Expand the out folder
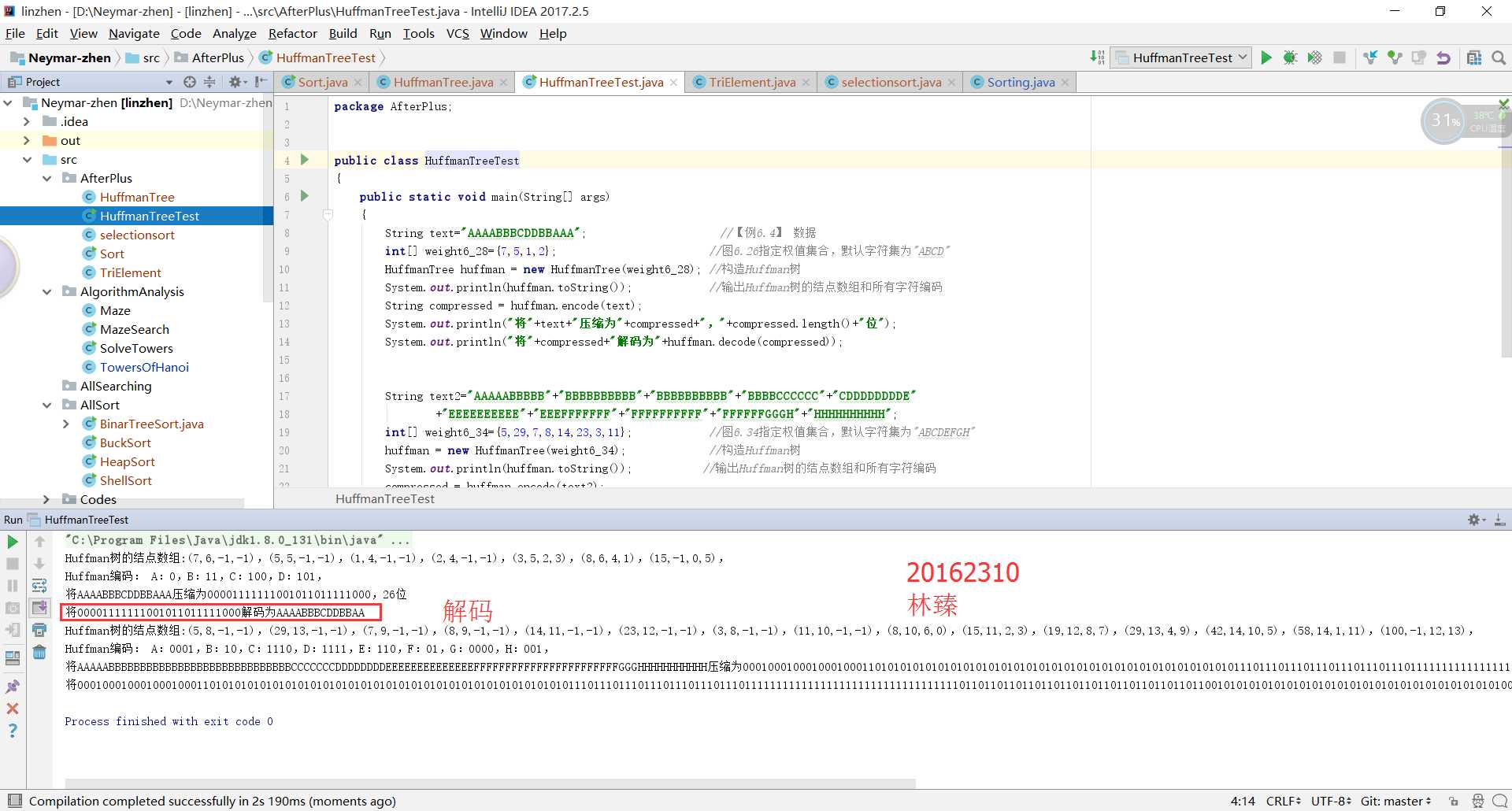Image resolution: width=1512 pixels, height=811 pixels. pyautogui.click(x=27, y=140)
